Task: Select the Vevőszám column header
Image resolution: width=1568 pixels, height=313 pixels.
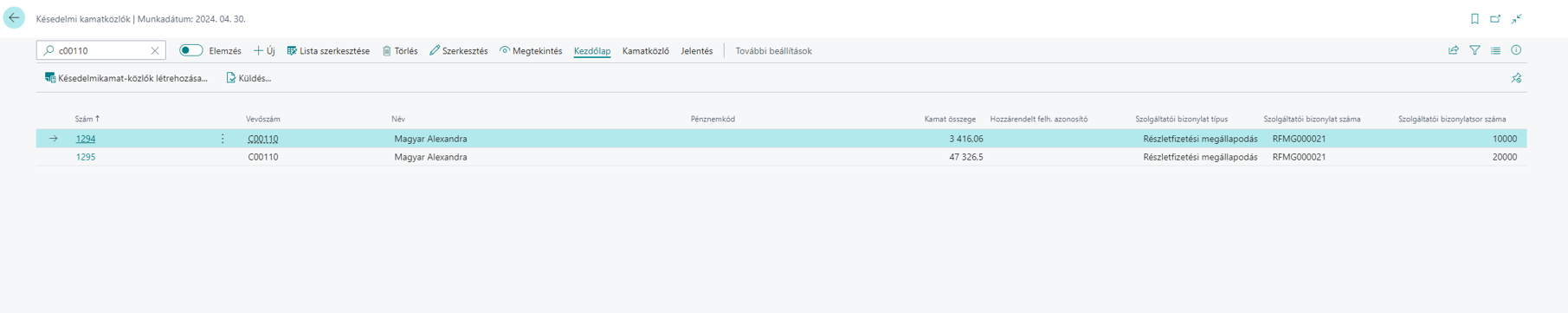Action: click(x=263, y=119)
